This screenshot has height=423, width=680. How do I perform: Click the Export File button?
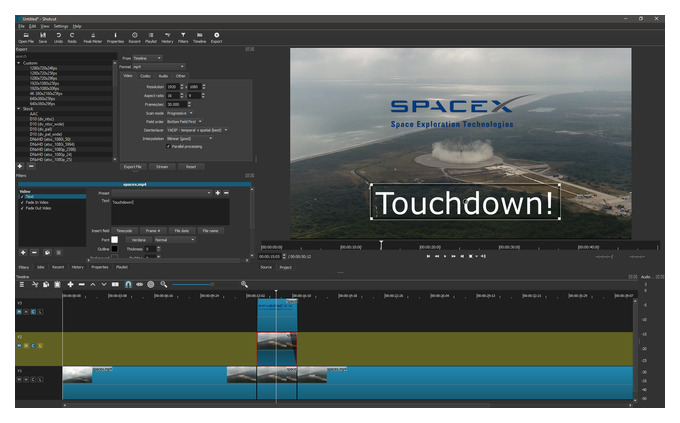pyautogui.click(x=133, y=167)
